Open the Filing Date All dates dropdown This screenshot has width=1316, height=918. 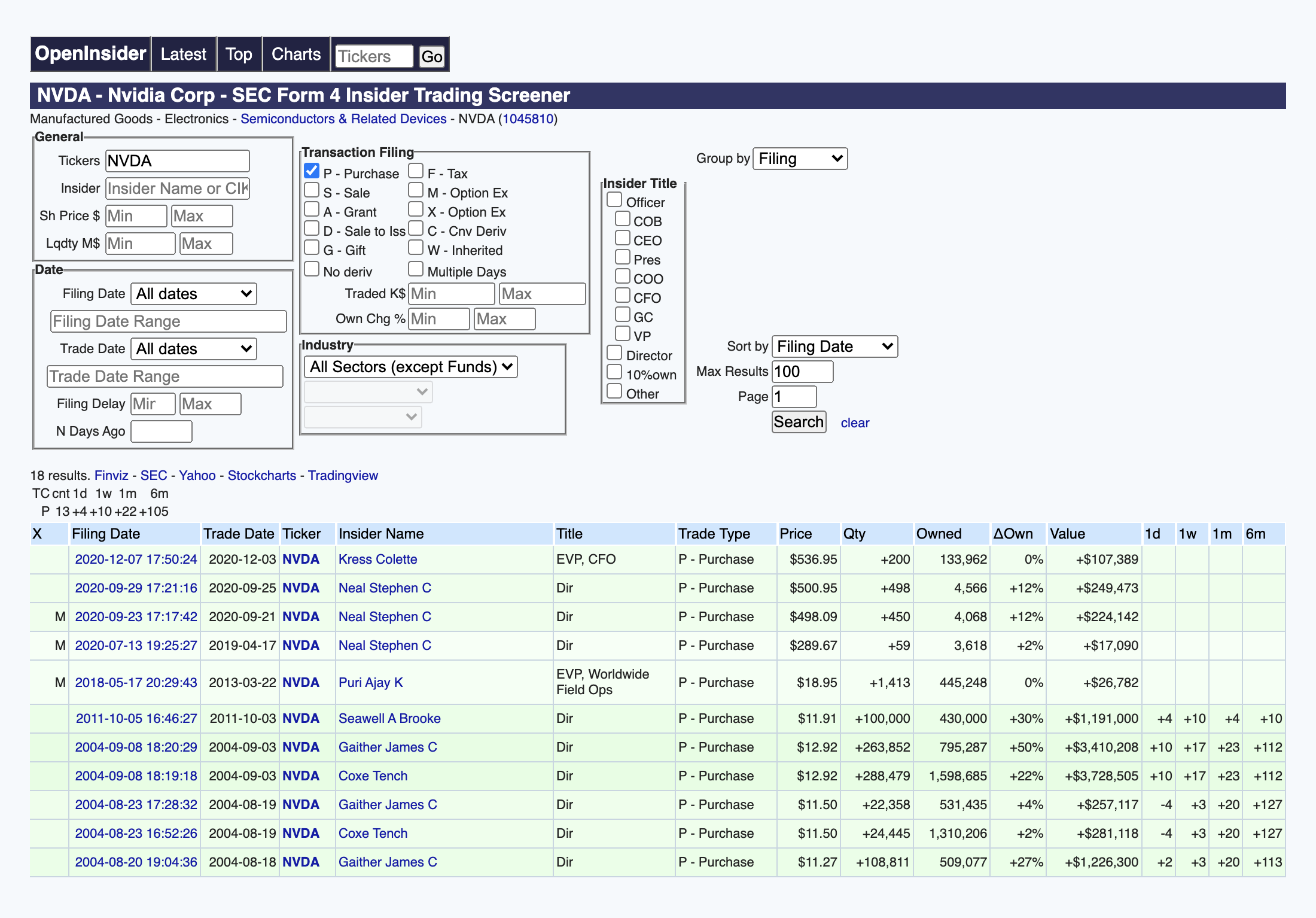[194, 294]
